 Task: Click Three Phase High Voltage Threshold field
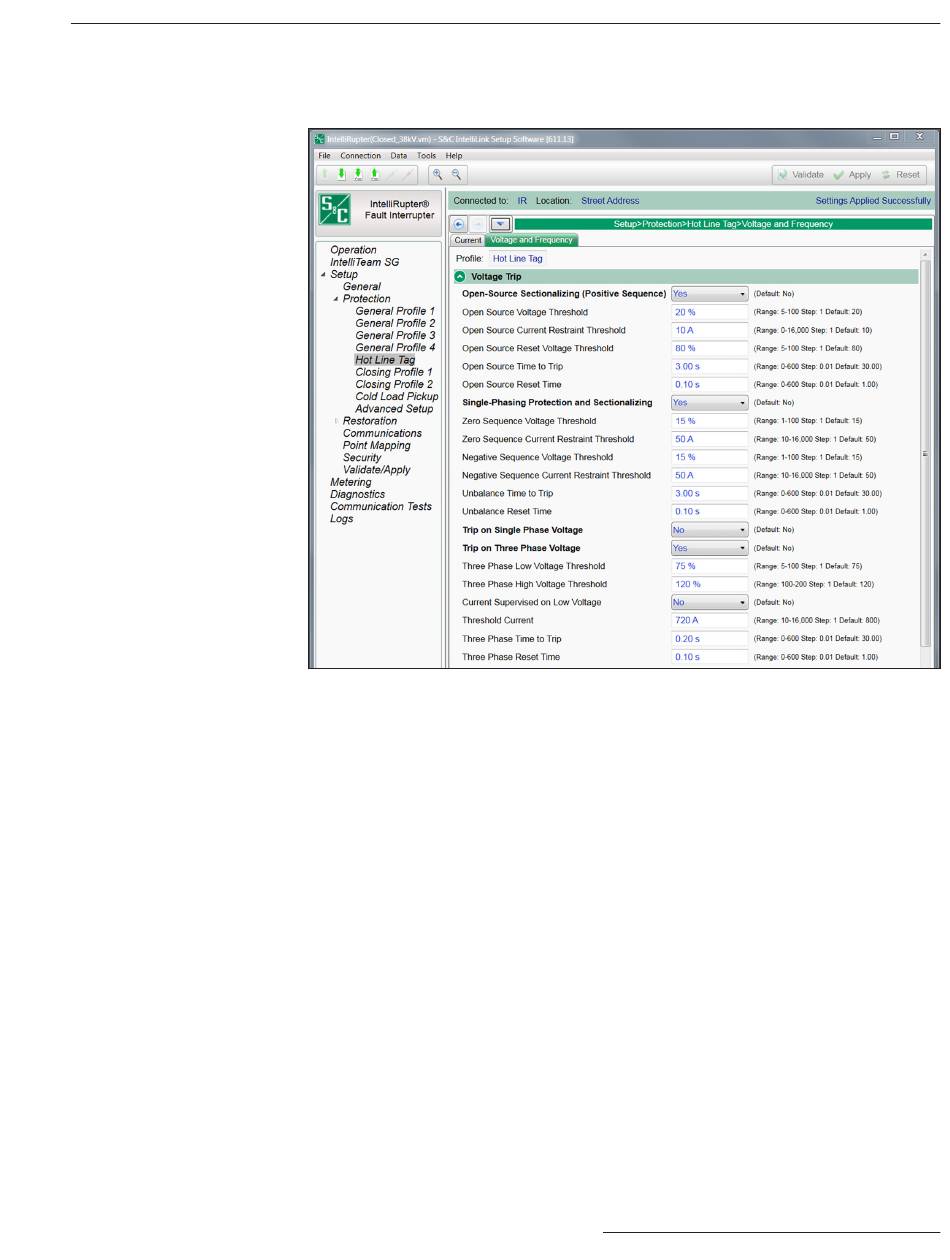[709, 584]
